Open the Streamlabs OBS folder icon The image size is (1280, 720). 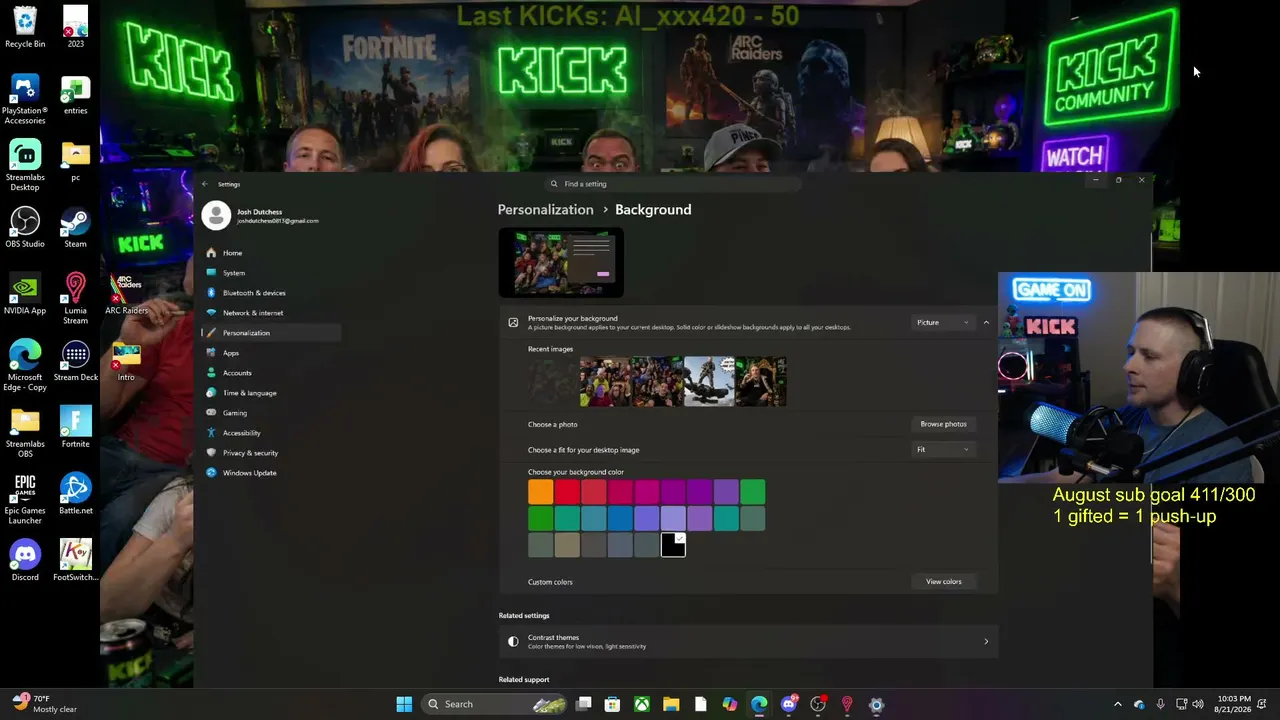(x=25, y=433)
